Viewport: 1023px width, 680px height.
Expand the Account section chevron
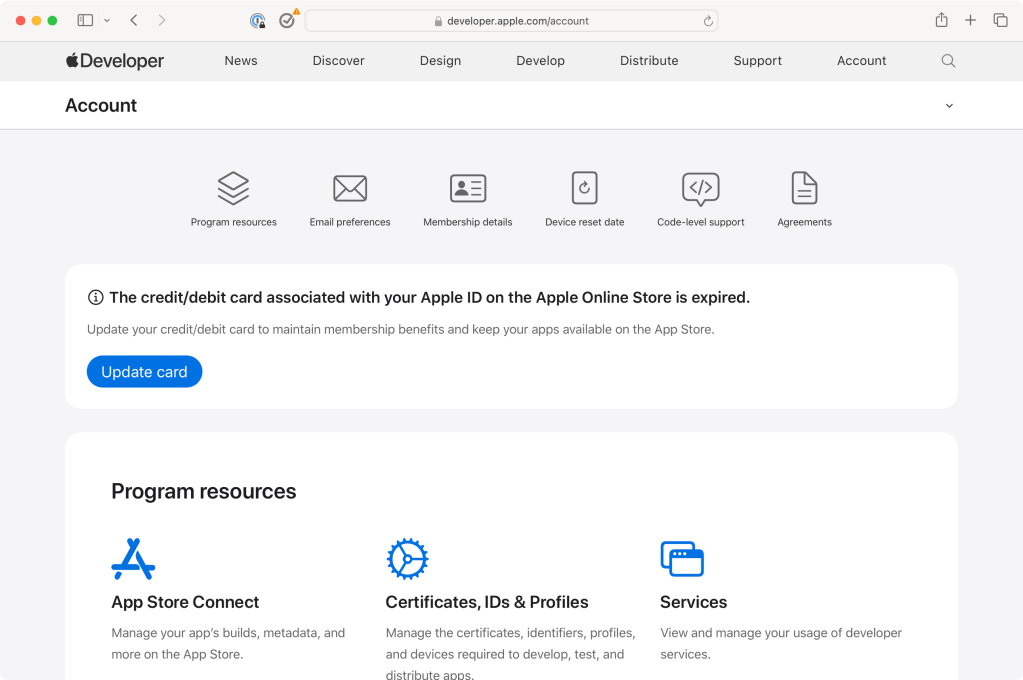click(x=949, y=106)
